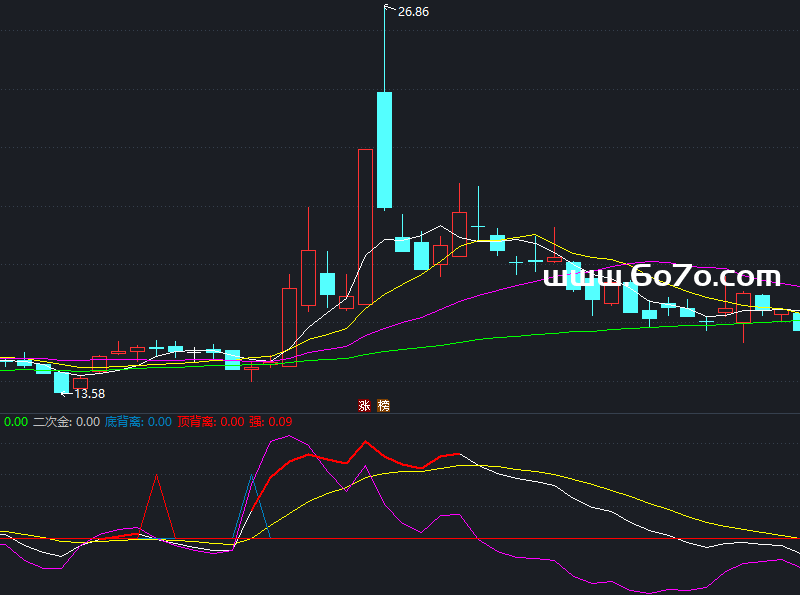Click the 二次金 indicator label

51,422
